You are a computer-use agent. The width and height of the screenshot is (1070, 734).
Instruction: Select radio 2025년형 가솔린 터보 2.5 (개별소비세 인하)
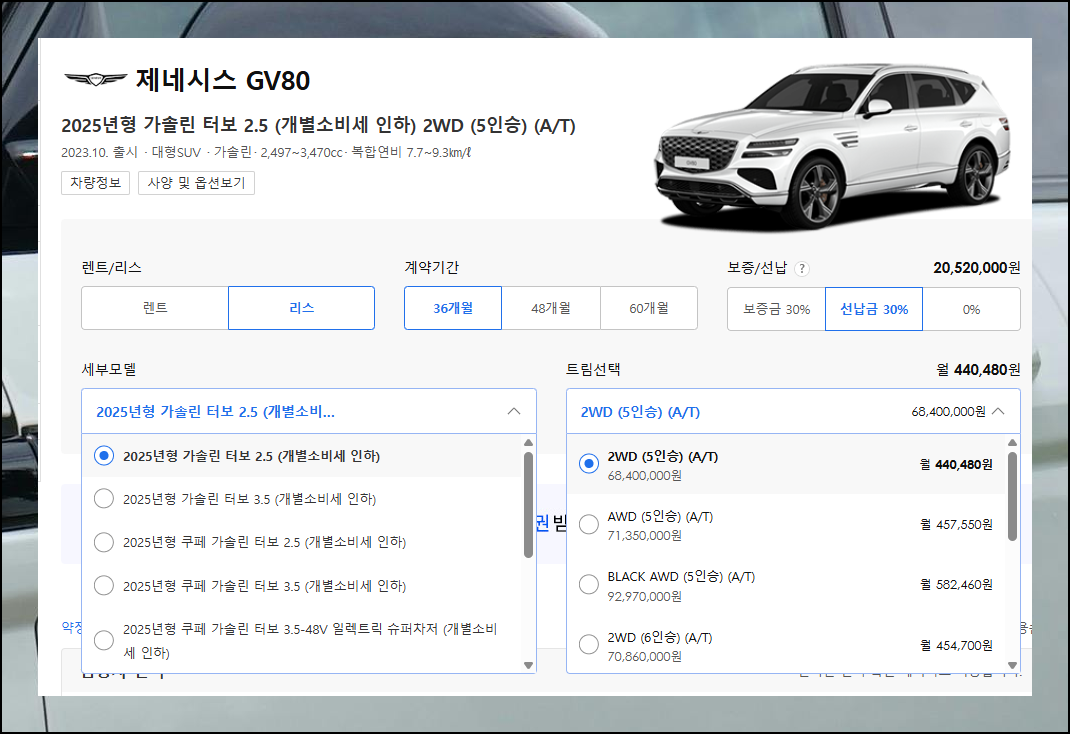click(104, 456)
